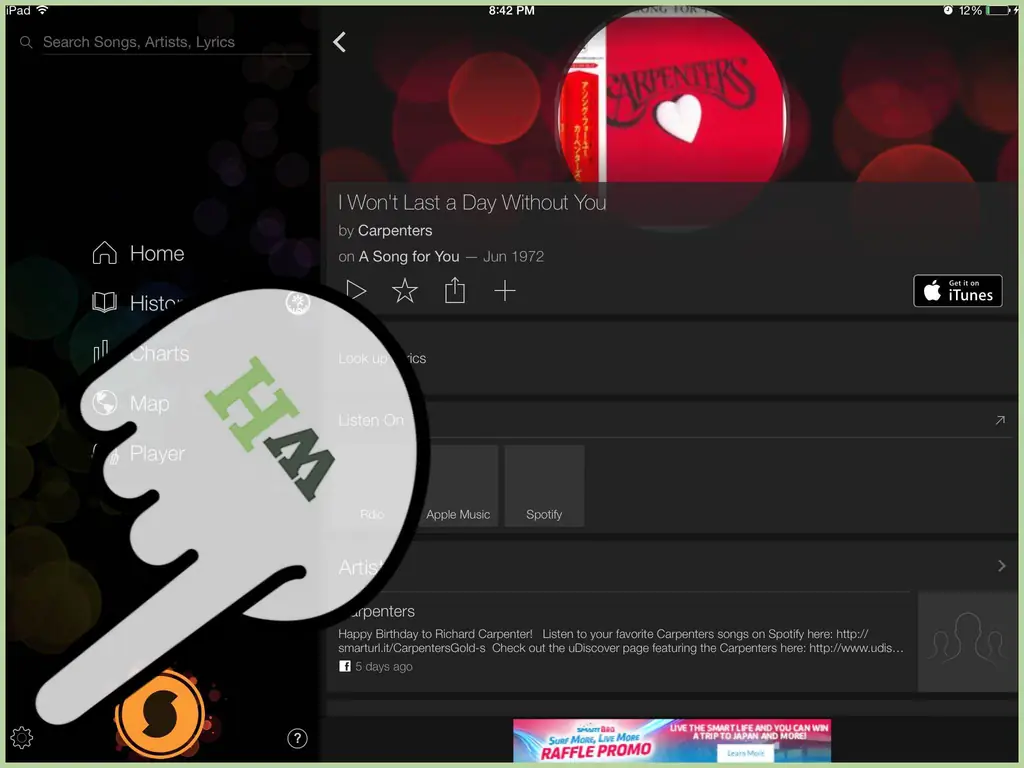Screen dimensions: 1024x768
Task: Go to Home in sidebar
Action: point(138,253)
